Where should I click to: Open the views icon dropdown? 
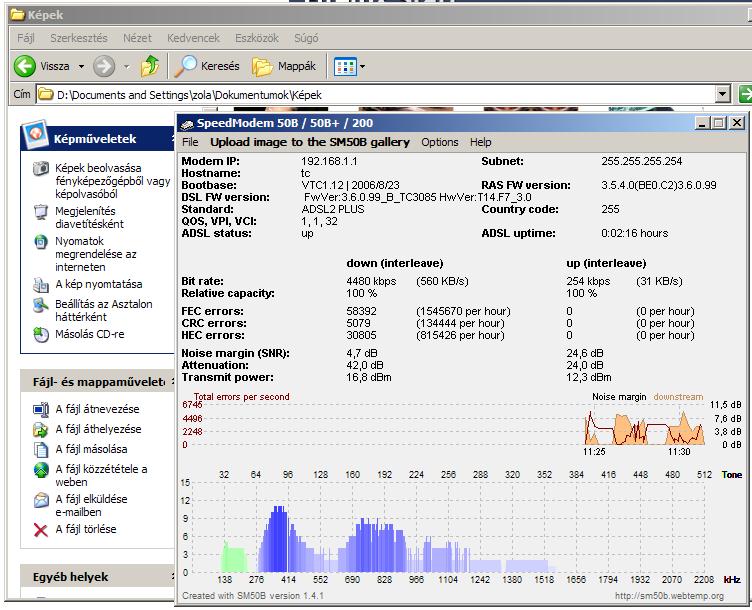(x=350, y=66)
